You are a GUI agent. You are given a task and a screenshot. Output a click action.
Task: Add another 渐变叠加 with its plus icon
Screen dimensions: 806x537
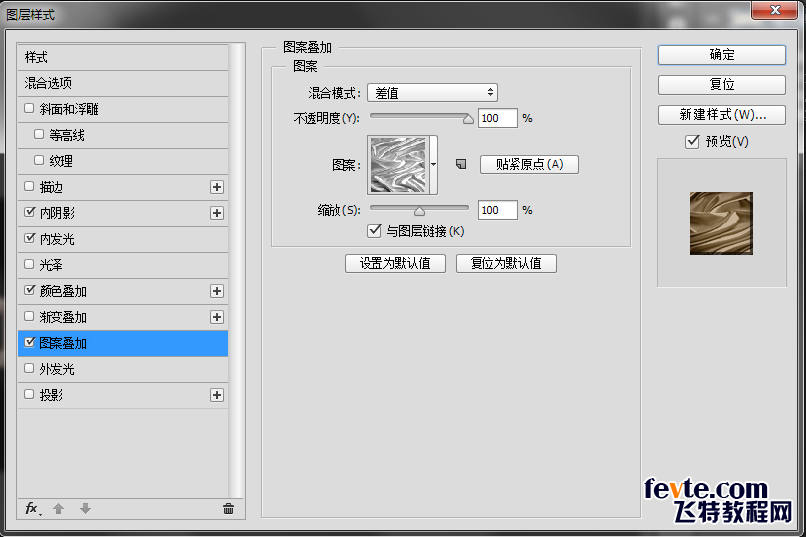tap(217, 317)
